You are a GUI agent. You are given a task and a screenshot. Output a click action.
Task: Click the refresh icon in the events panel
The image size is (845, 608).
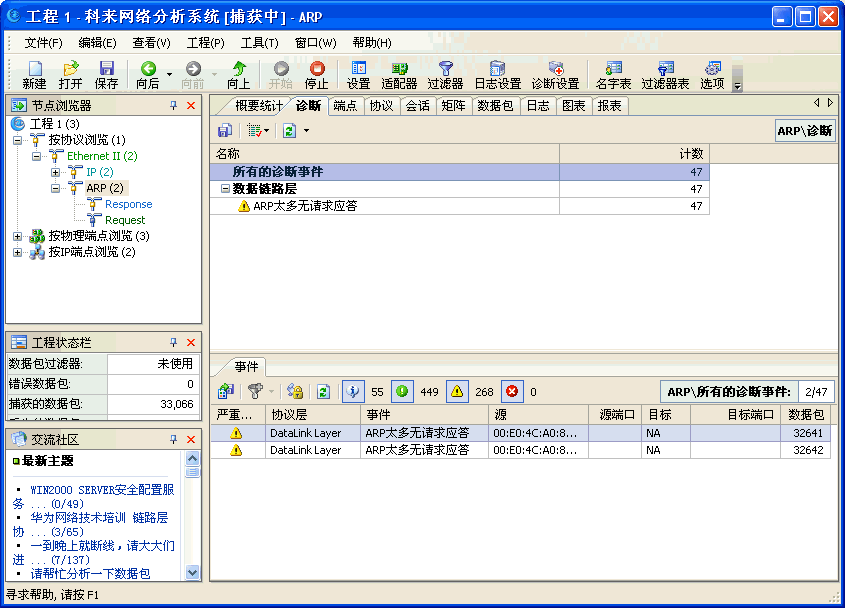click(322, 391)
